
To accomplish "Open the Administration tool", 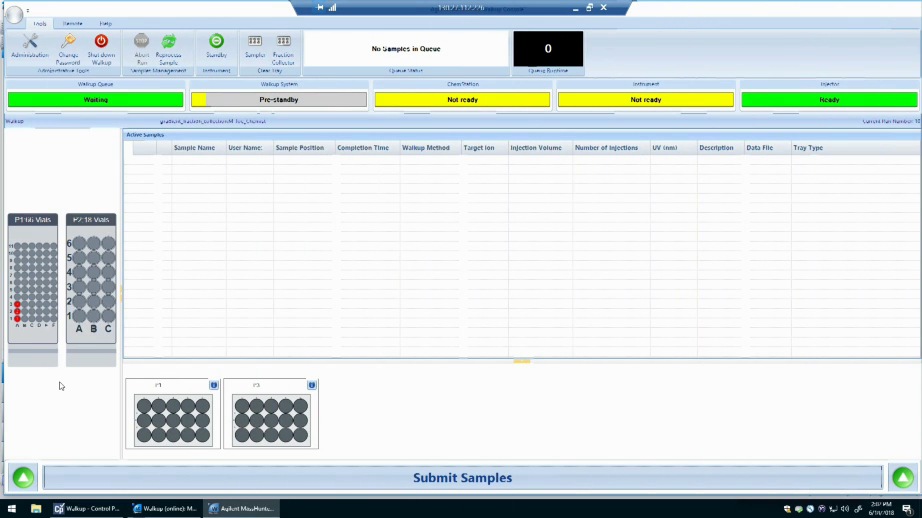I will click(29, 45).
